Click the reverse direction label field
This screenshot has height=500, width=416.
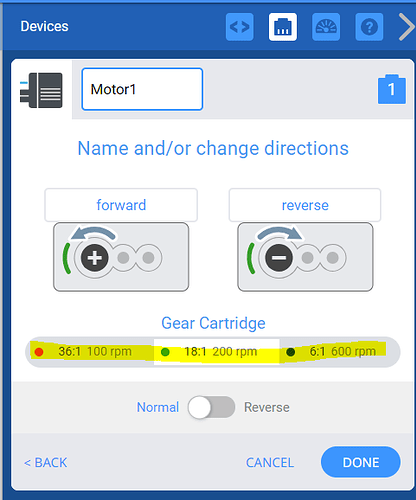[x=305, y=205]
